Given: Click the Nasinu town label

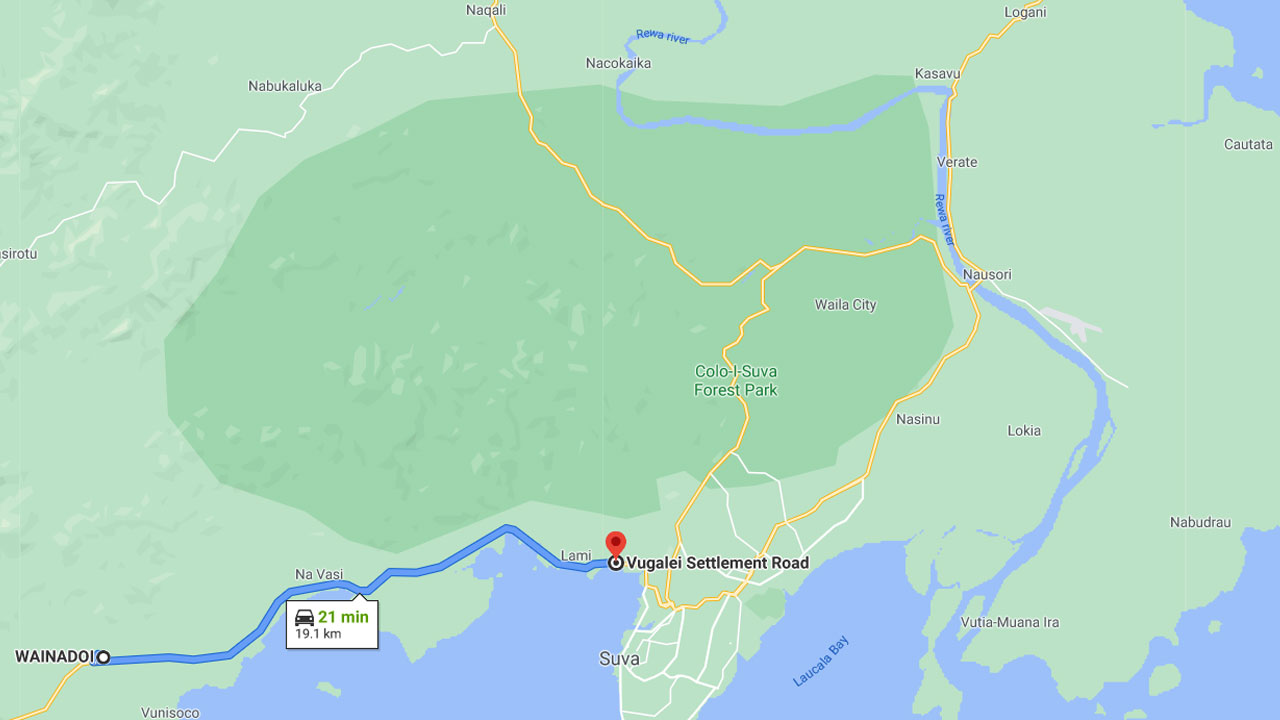Looking at the screenshot, I should pyautogui.click(x=918, y=419).
